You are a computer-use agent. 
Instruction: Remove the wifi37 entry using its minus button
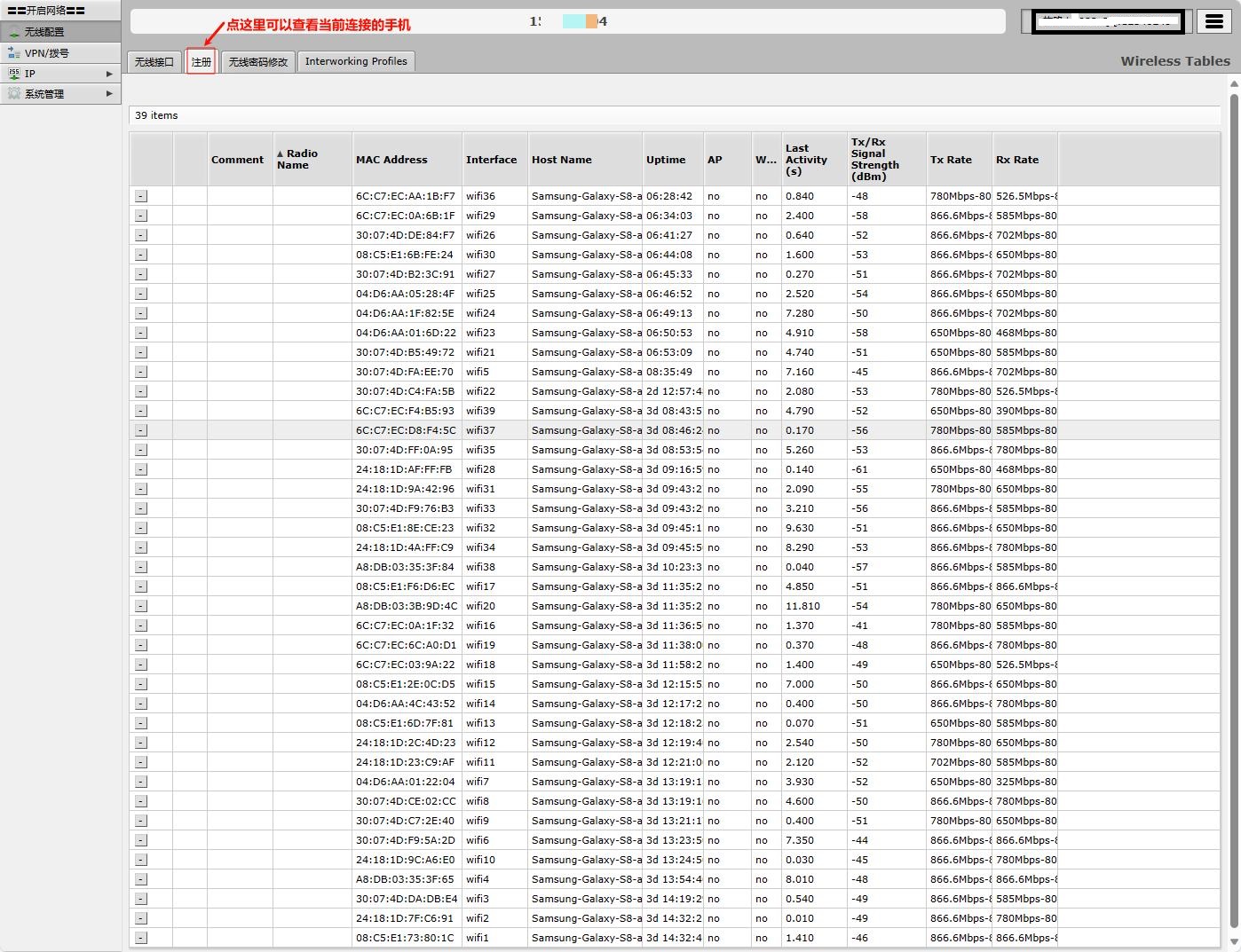coord(141,430)
